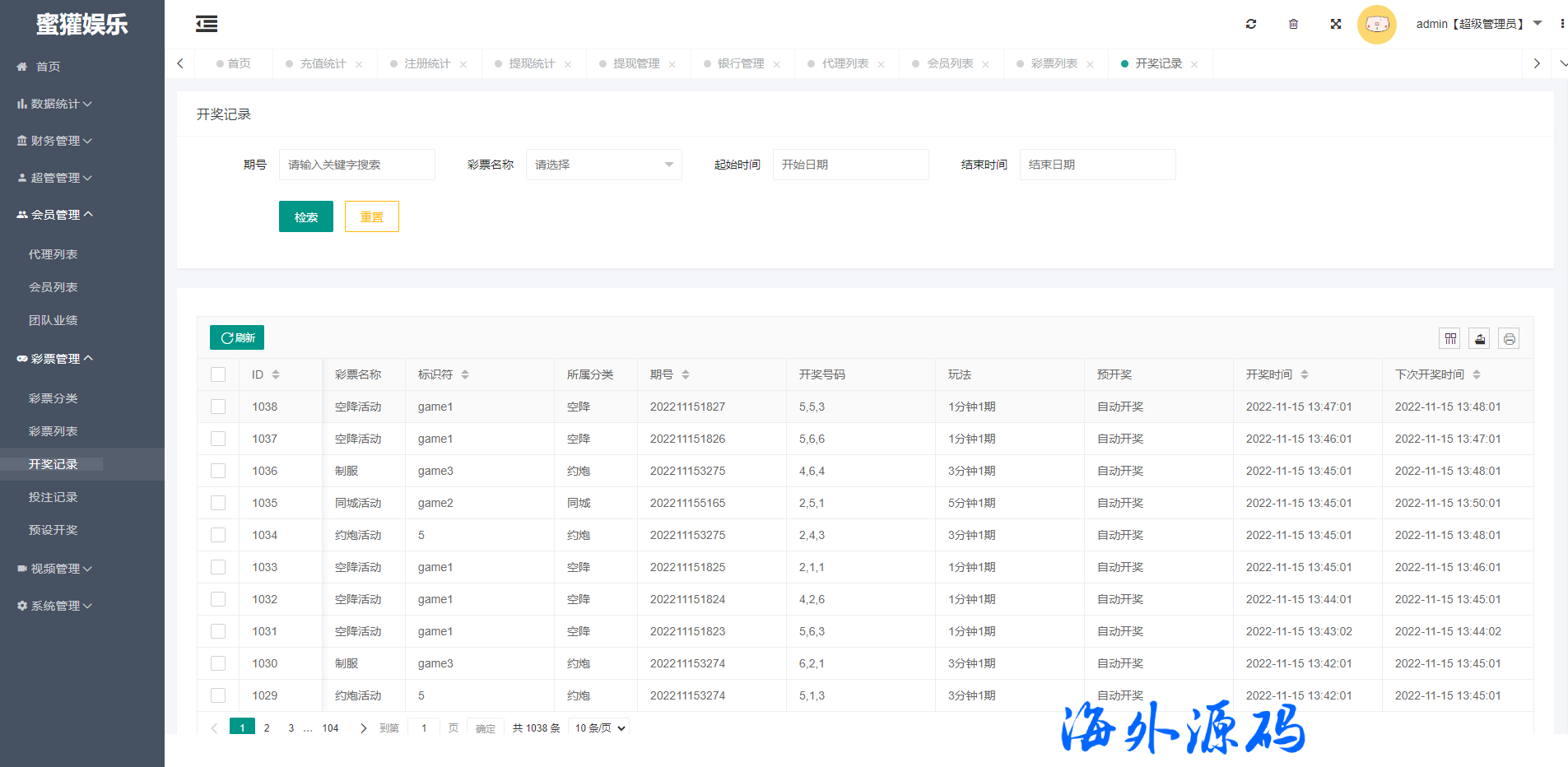The width and height of the screenshot is (1568, 767).
Task: Toggle fullscreen using the expand icon
Action: pyautogui.click(x=1335, y=24)
